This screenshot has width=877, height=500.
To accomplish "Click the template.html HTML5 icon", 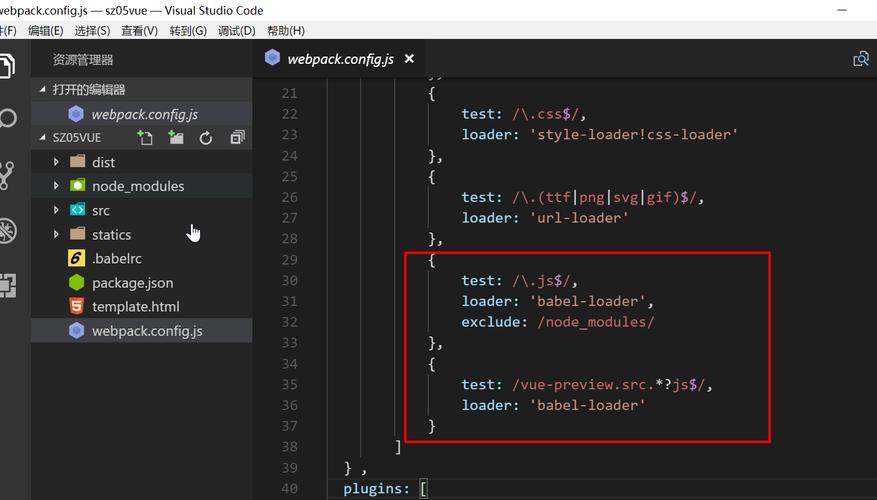I will point(77,306).
